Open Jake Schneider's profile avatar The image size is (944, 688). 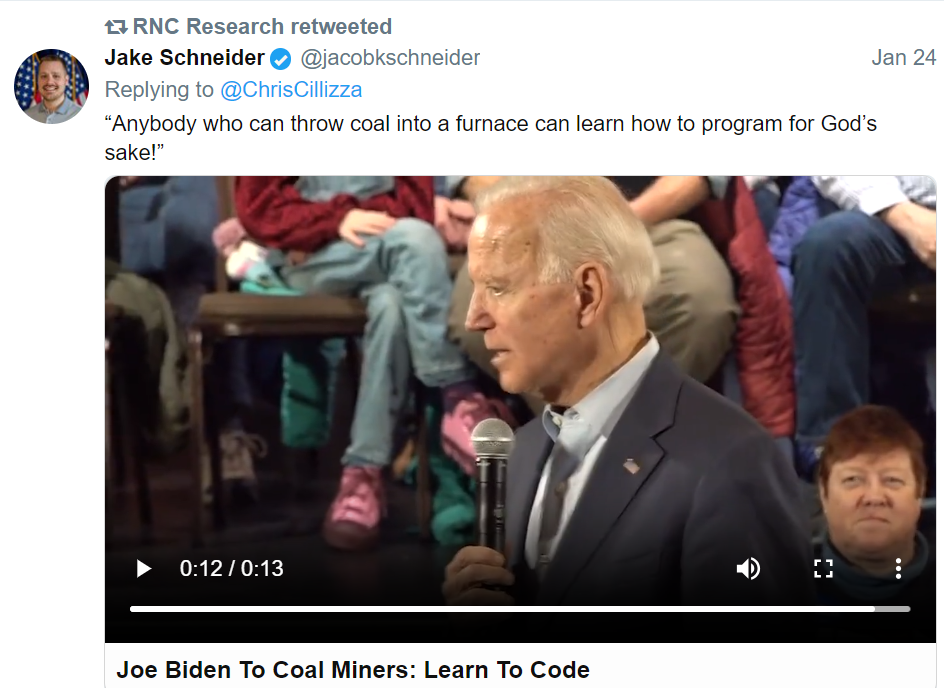pos(52,86)
